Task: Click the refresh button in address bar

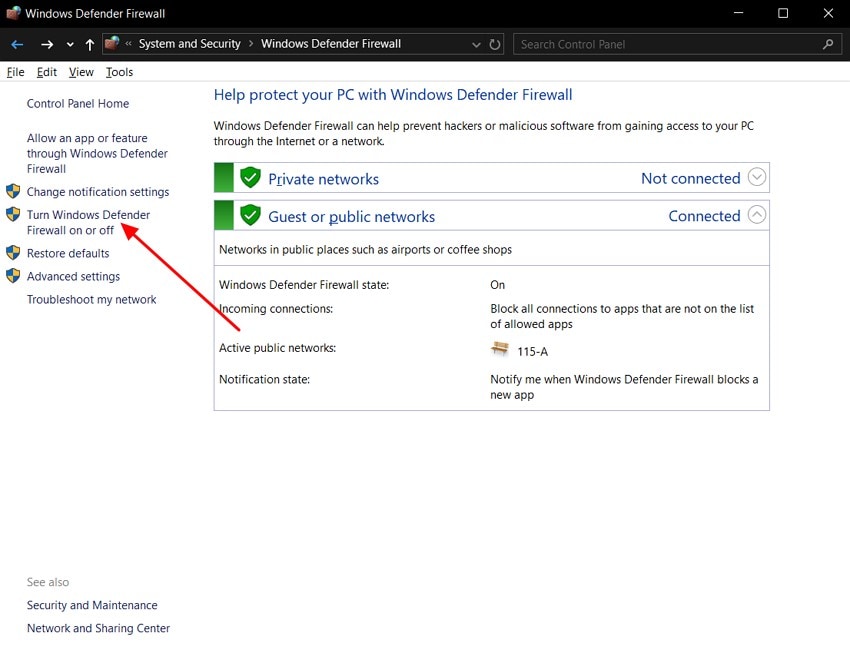Action: click(495, 44)
